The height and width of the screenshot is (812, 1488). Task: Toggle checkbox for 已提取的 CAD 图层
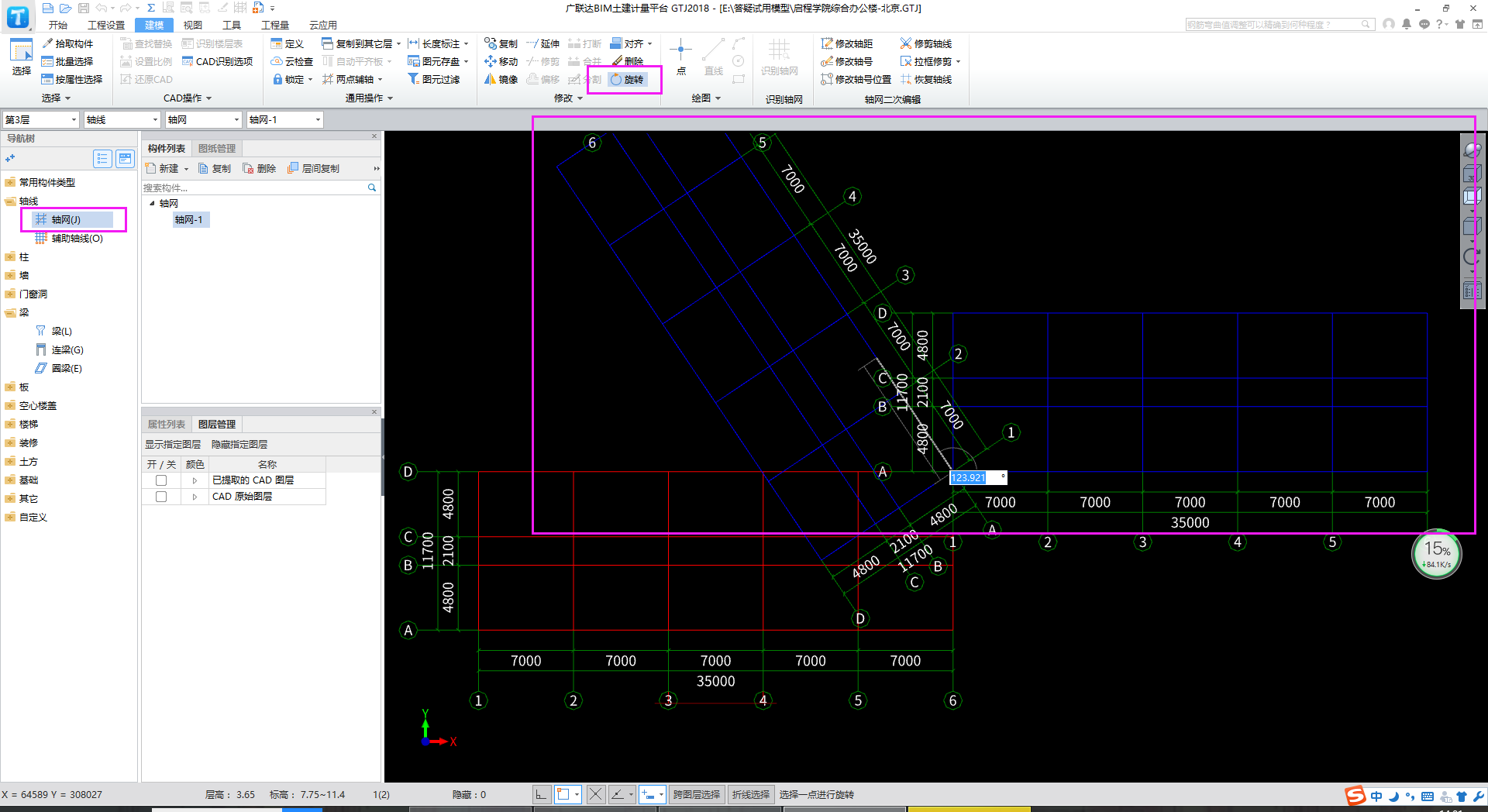(x=161, y=480)
